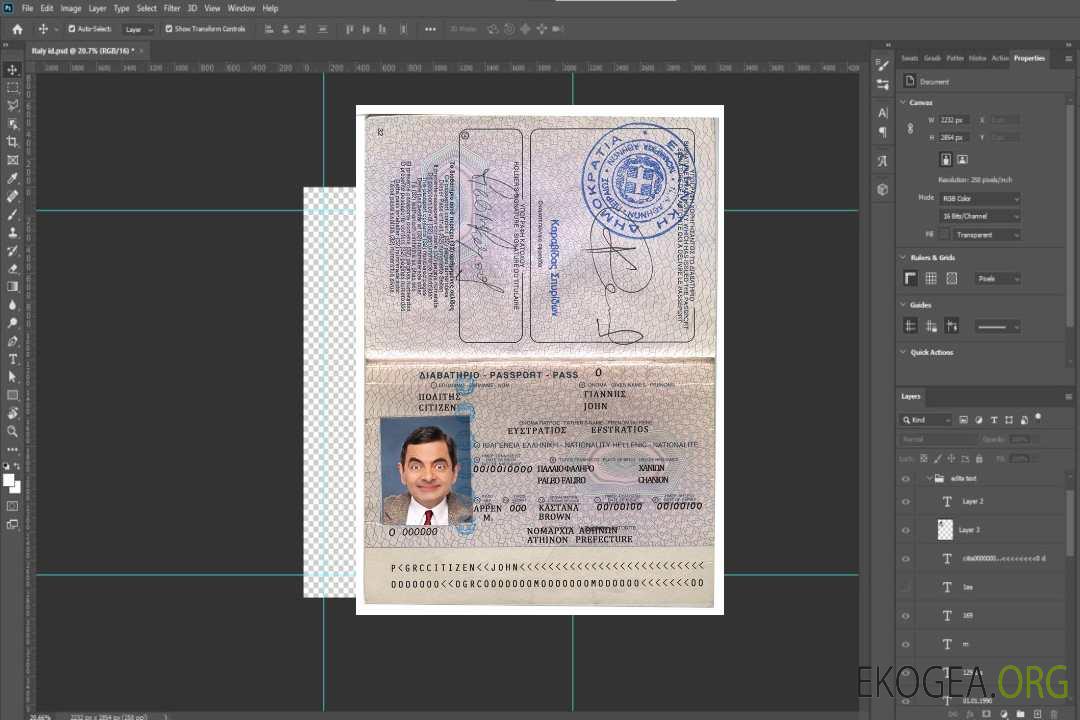Viewport: 1080px width, 720px height.
Task: Open the Layers panel menu button
Action: (1068, 397)
